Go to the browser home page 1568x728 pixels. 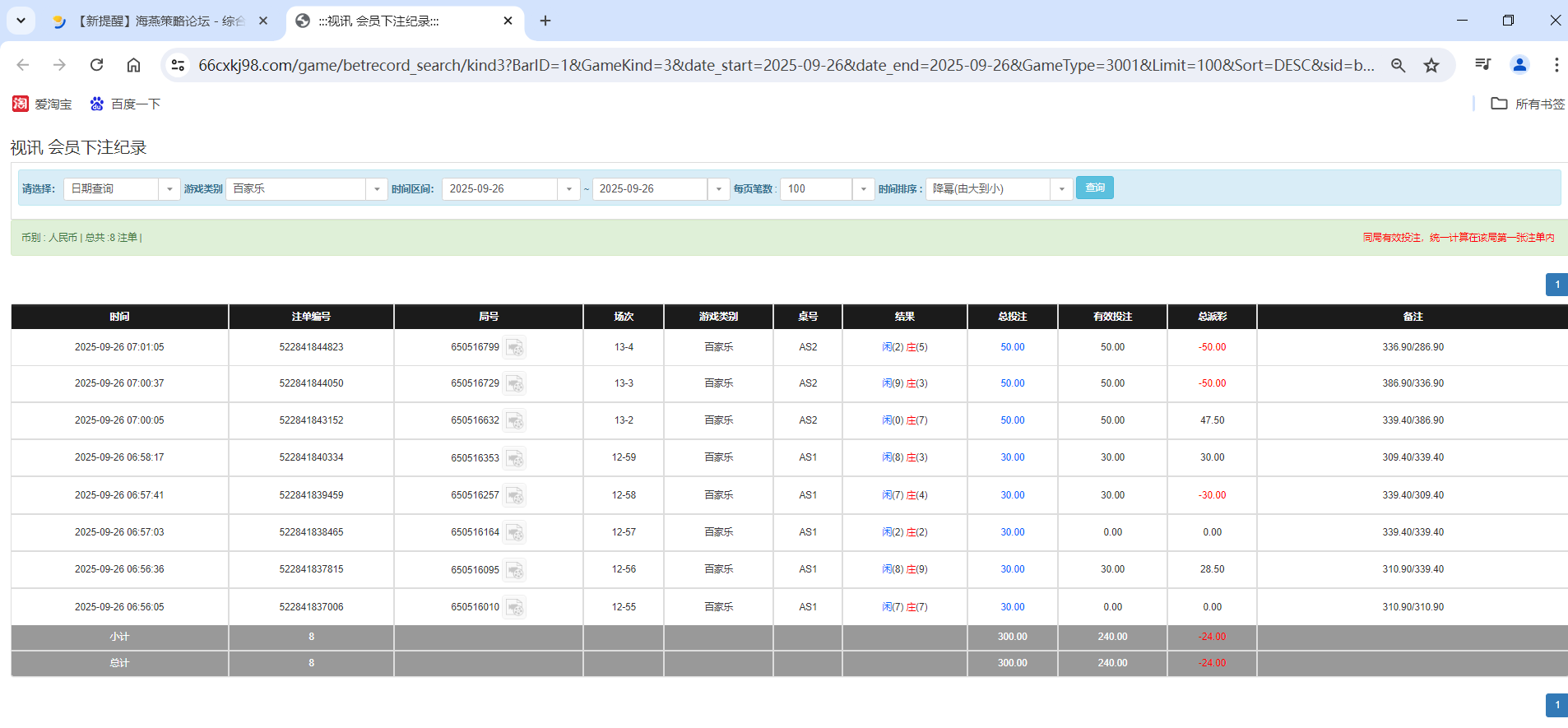tap(133, 65)
